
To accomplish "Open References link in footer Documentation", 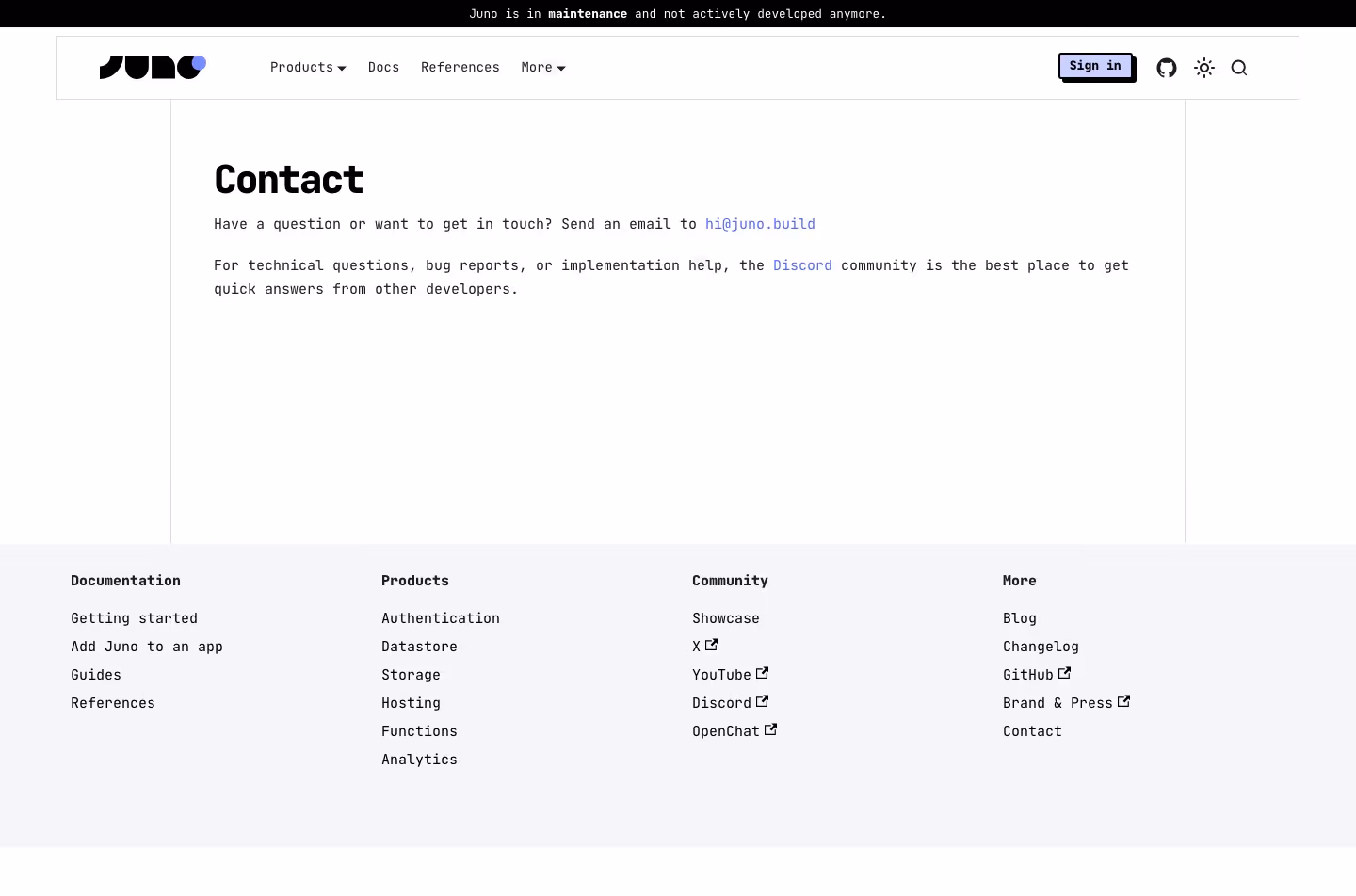I will pos(113,703).
